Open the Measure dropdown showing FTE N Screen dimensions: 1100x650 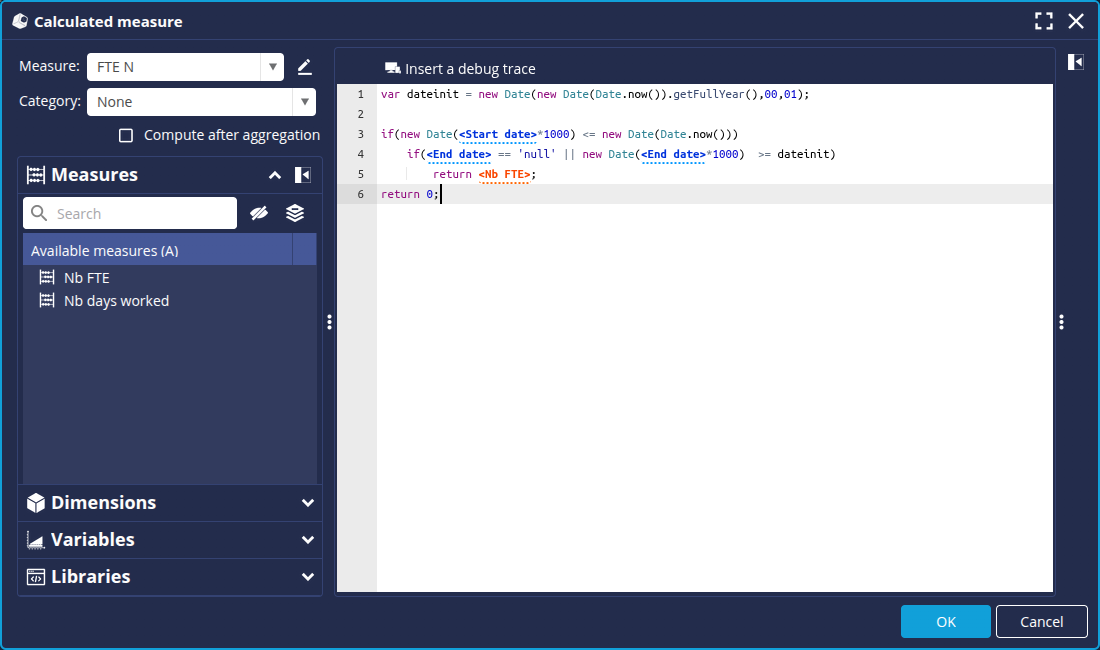coord(272,67)
